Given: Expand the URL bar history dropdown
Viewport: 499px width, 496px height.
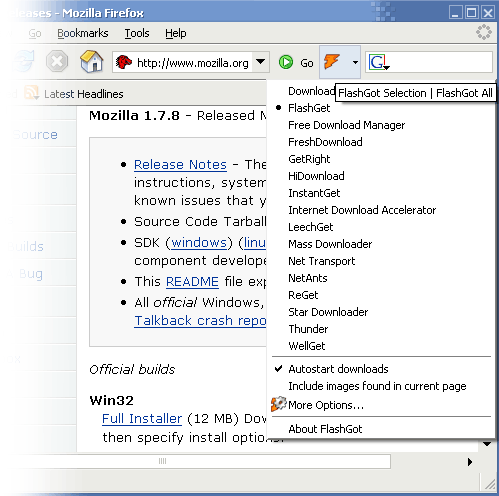Looking at the screenshot, I should point(260,62).
